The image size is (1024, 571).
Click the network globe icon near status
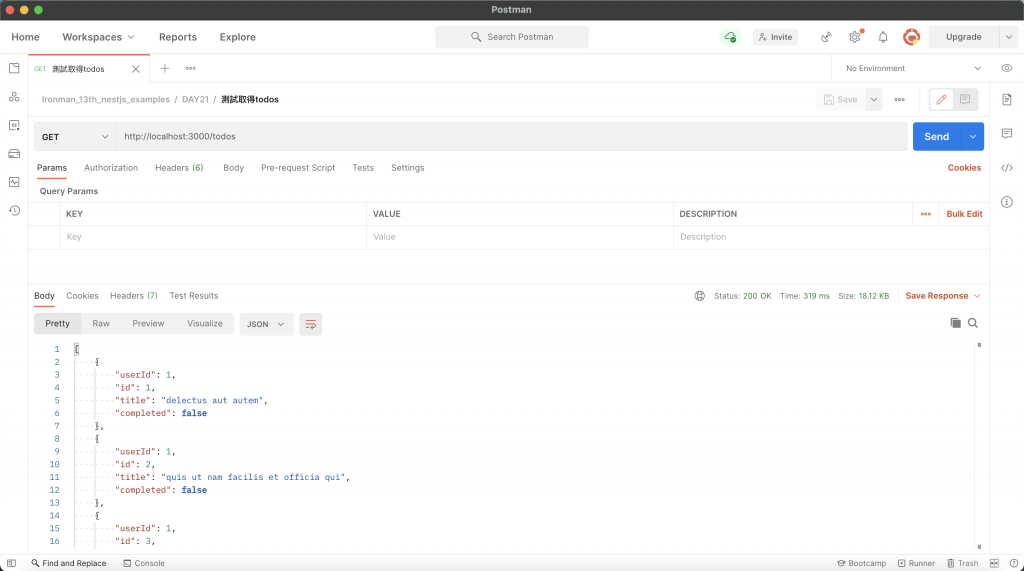pos(699,296)
